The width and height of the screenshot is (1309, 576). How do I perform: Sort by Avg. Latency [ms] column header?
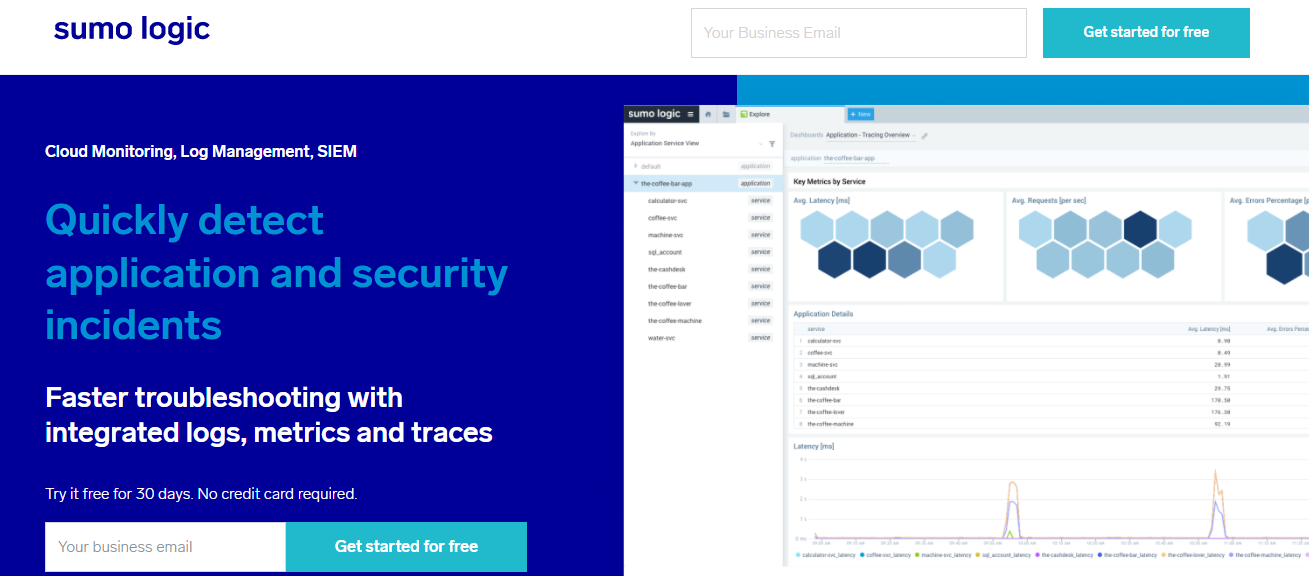[x=1209, y=328]
